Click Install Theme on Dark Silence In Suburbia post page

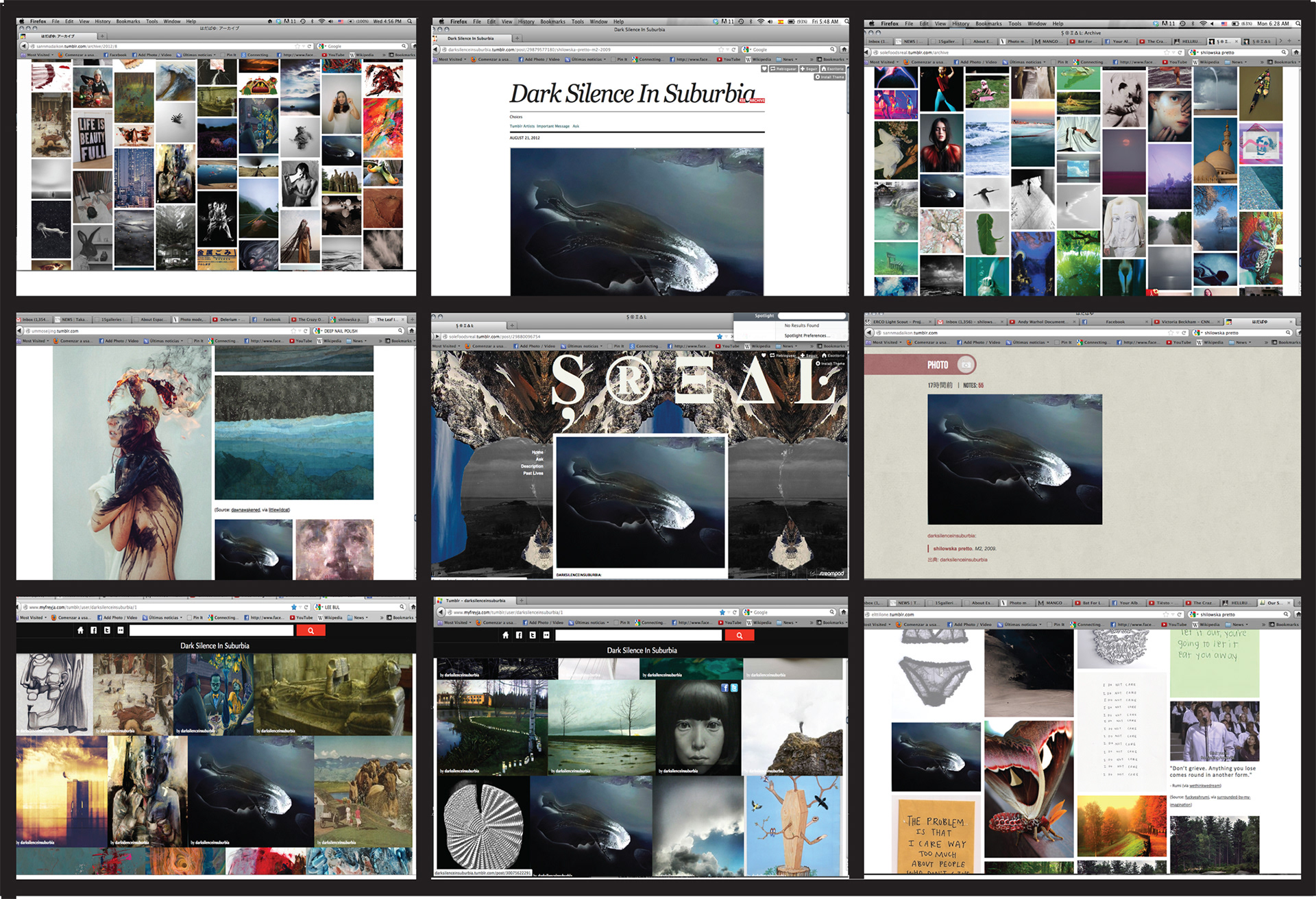[829, 77]
